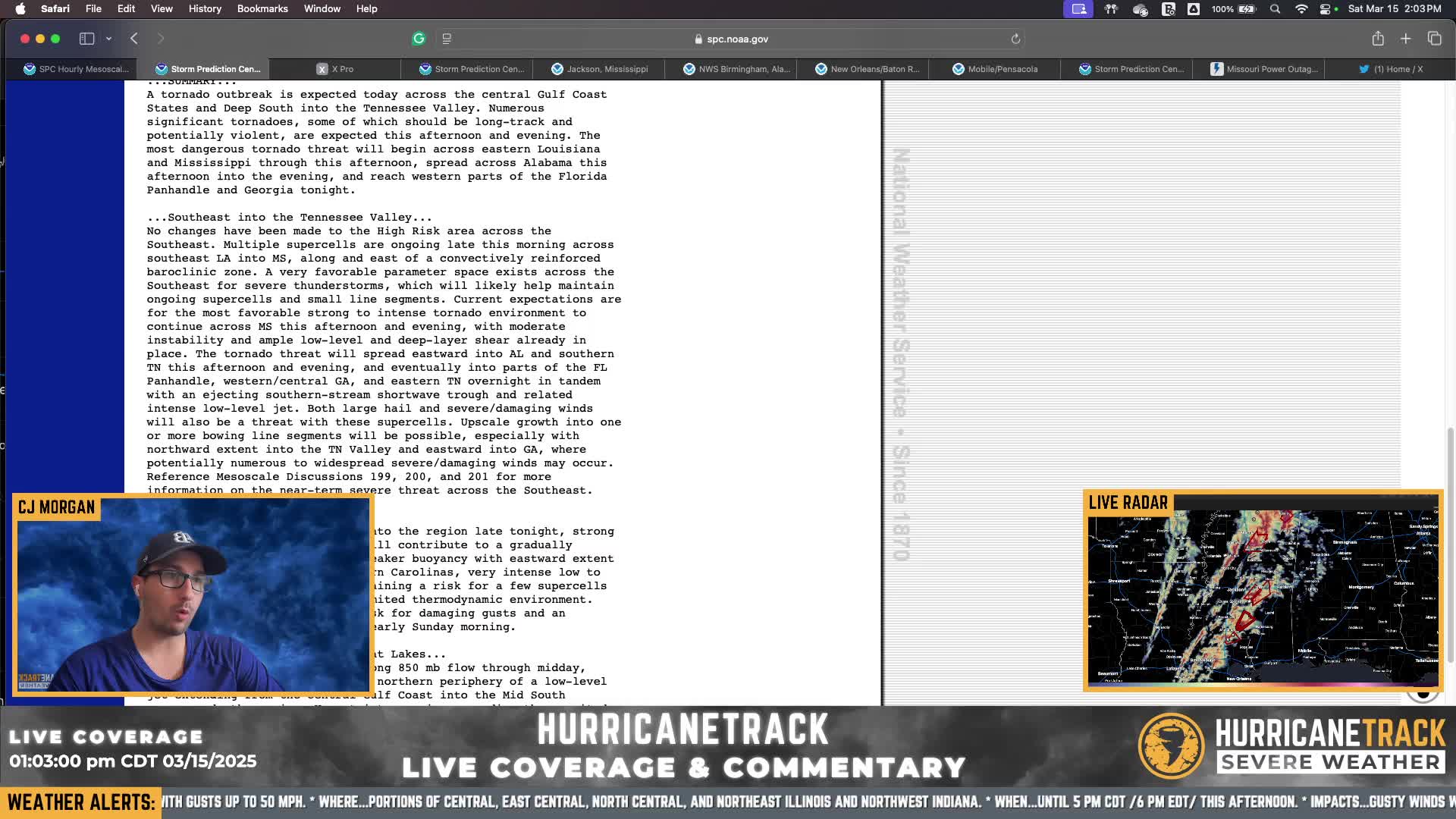1456x819 pixels.
Task: Open the History menu
Action: (x=205, y=9)
